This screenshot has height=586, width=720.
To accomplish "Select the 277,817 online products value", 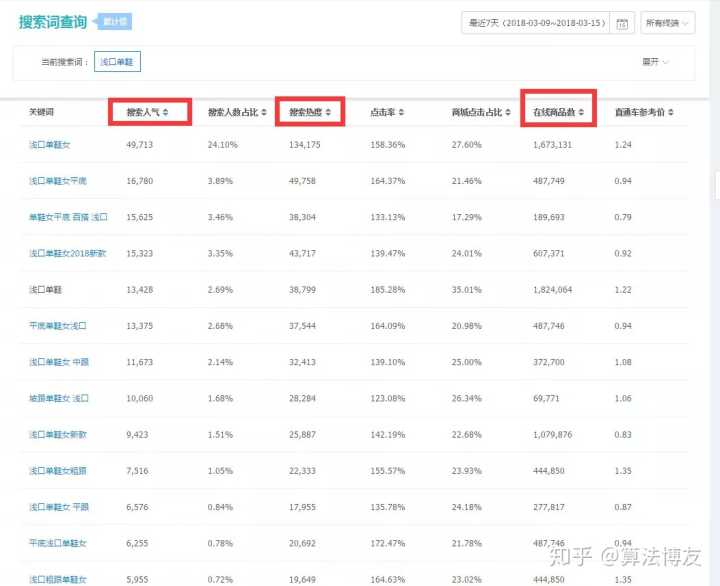I will (x=549, y=507).
